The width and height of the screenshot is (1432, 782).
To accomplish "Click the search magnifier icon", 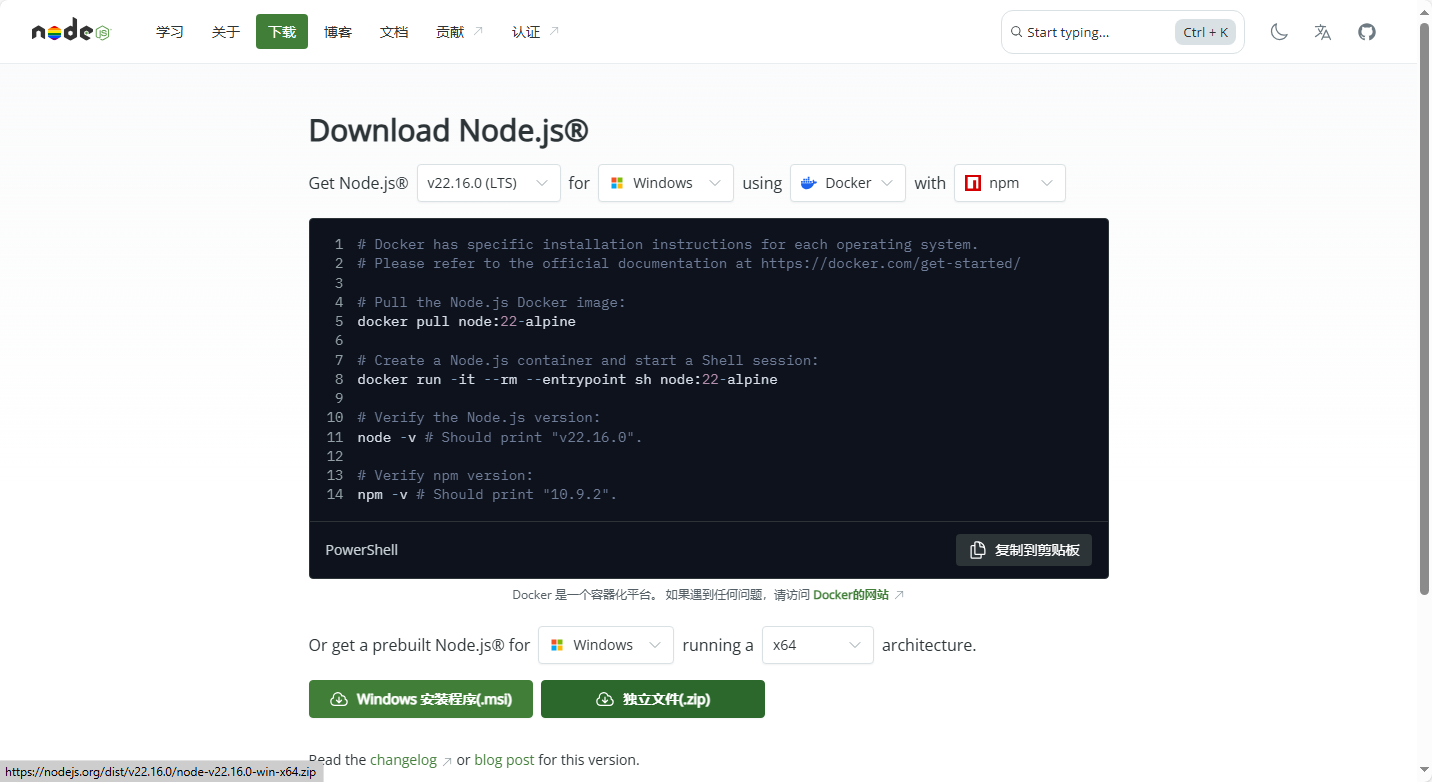I will (x=1017, y=32).
